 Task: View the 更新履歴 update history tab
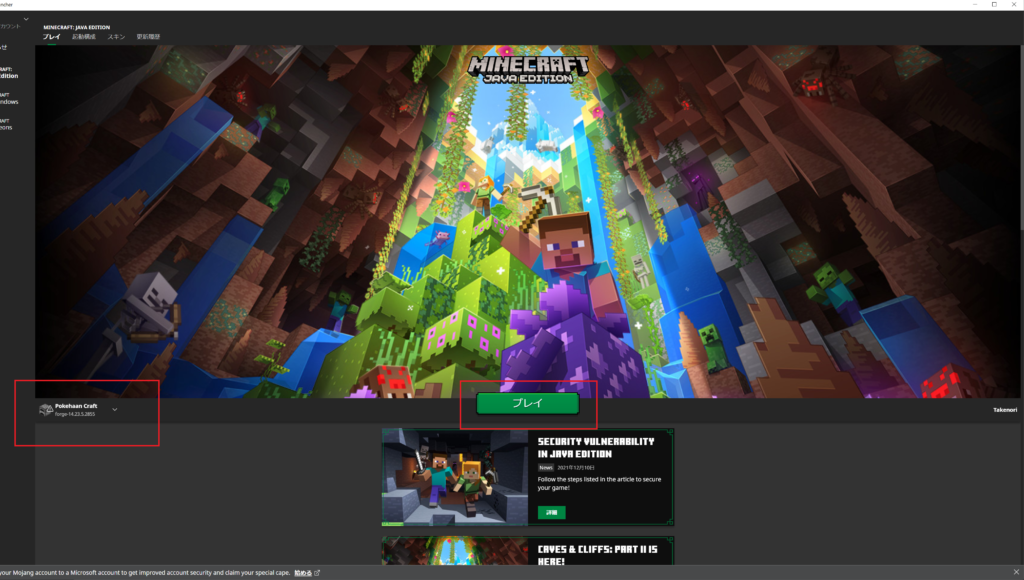coord(147,36)
